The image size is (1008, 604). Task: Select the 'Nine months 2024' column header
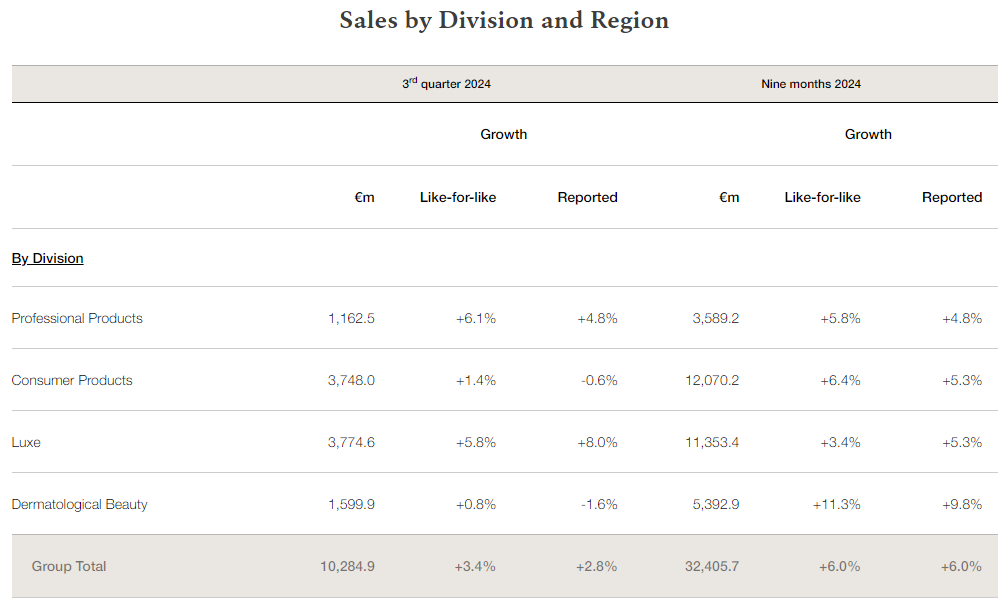tap(810, 84)
